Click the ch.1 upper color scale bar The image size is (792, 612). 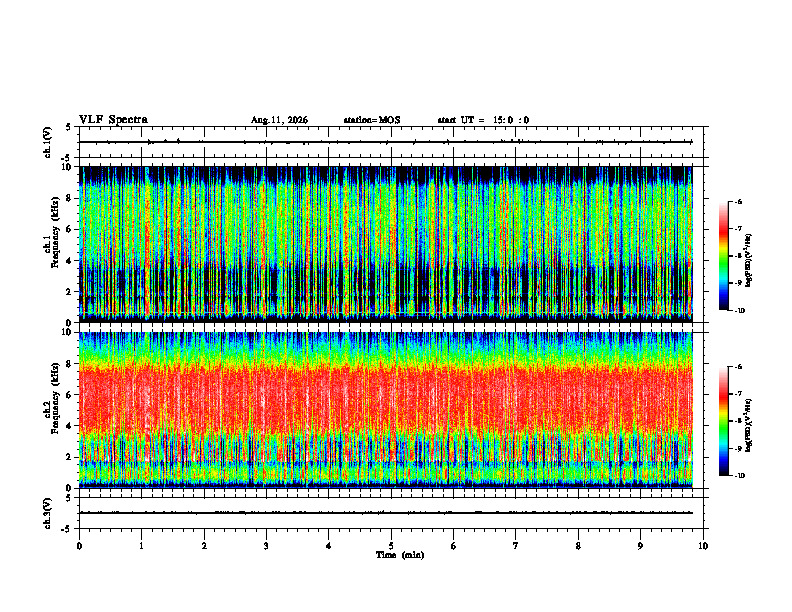723,256
